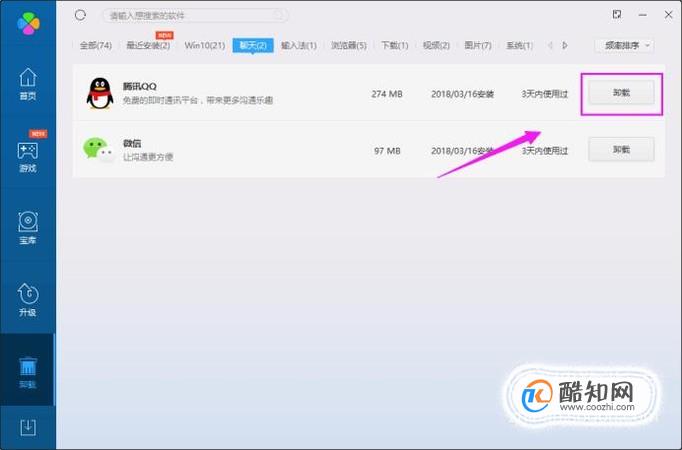The image size is (682, 450).
Task: Uninstall 微信 with its 卸载 button
Action: 621,150
